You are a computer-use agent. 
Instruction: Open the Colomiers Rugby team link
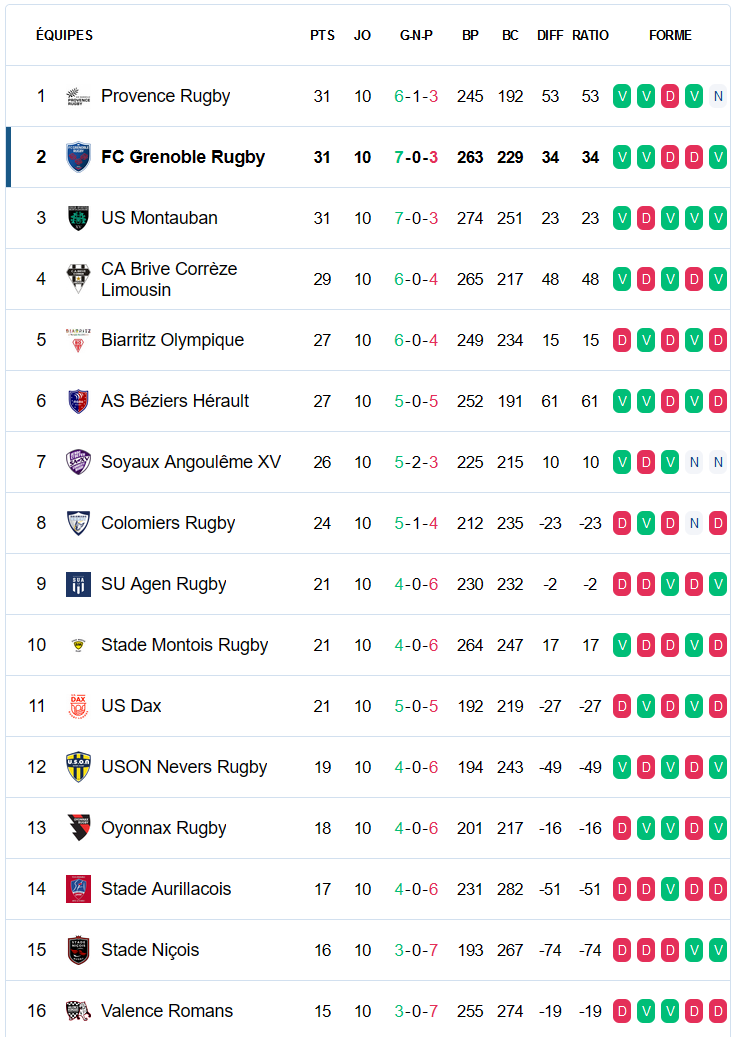(x=168, y=523)
